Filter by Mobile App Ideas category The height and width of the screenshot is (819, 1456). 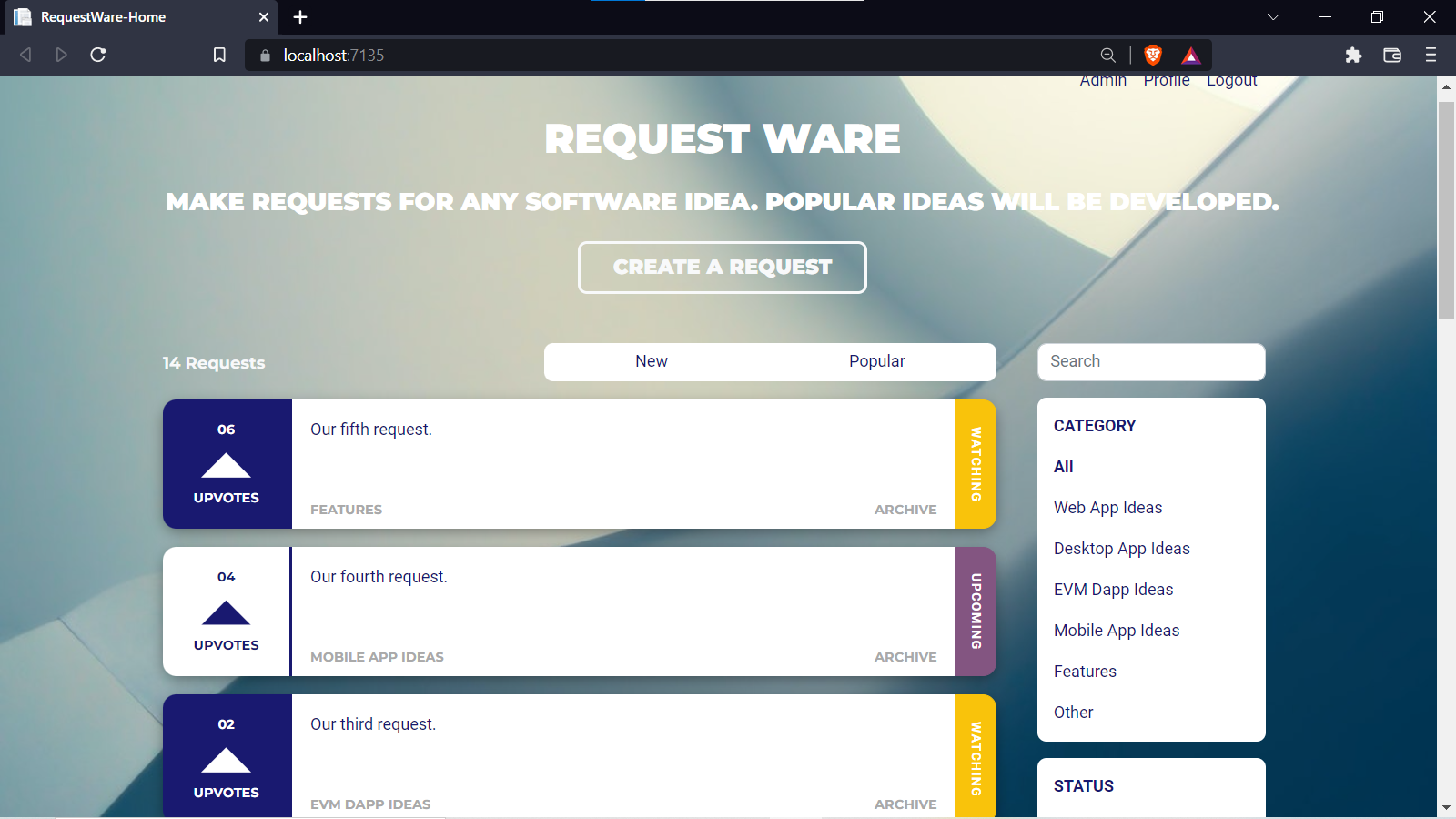[1116, 630]
